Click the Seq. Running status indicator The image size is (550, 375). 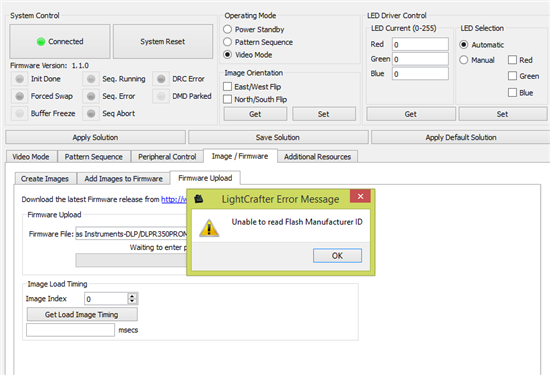tap(91, 79)
